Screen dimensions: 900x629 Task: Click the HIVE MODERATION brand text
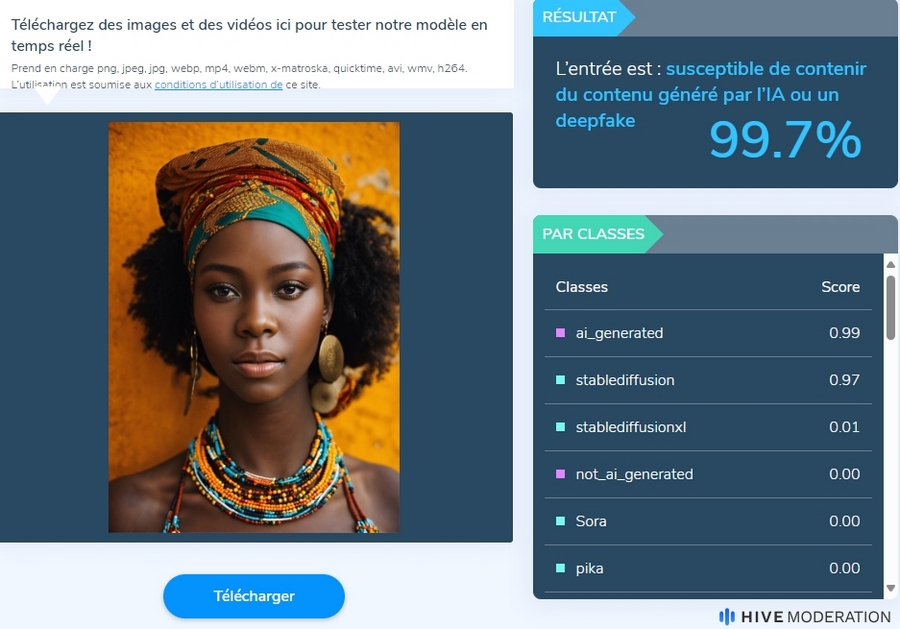pos(816,617)
